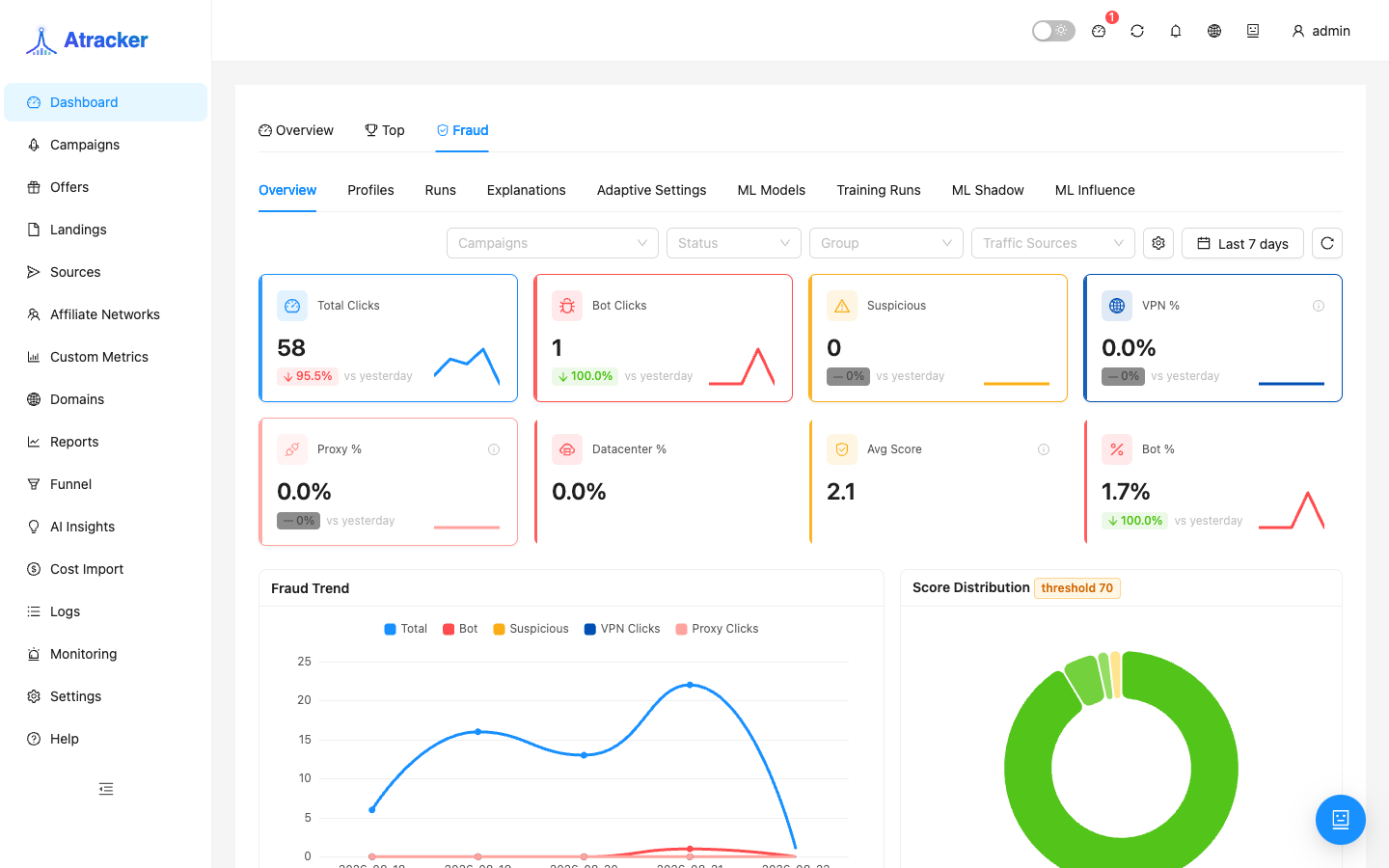Click the Custom Metrics chart icon
Image resolution: width=1389 pixels, height=868 pixels.
pos(34,357)
